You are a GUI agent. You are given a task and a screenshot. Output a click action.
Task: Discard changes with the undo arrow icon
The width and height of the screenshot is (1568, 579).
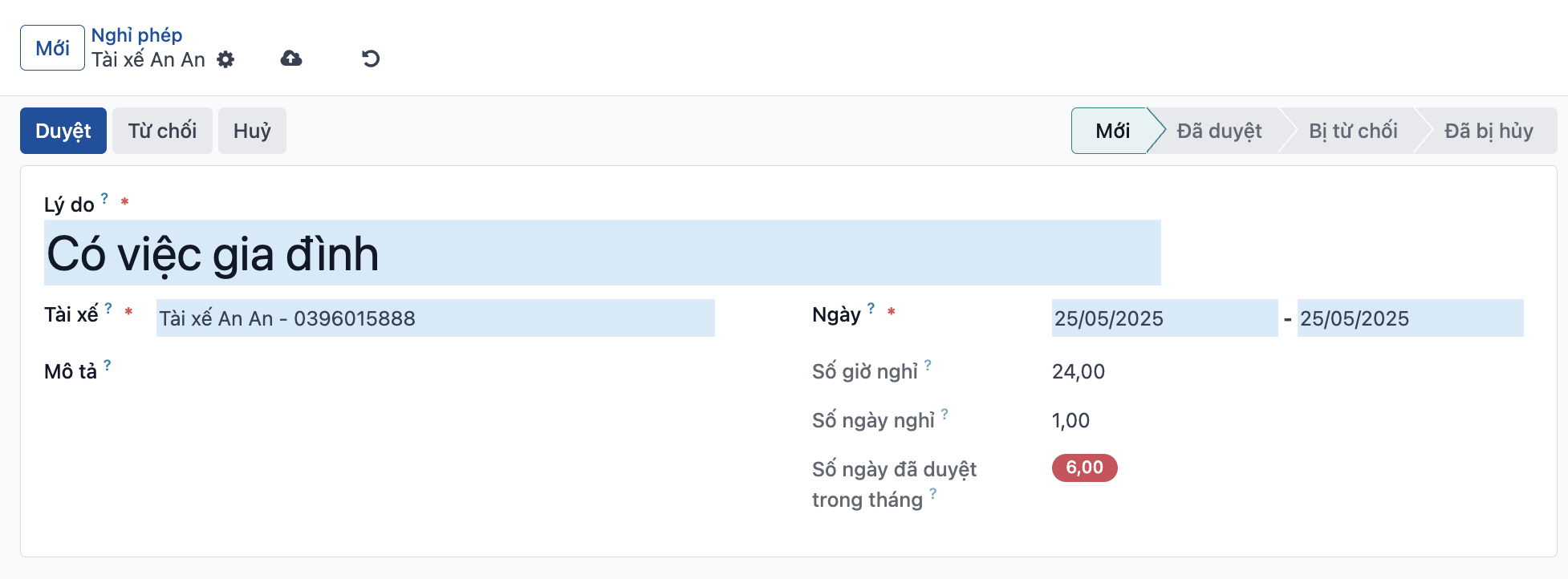371,59
